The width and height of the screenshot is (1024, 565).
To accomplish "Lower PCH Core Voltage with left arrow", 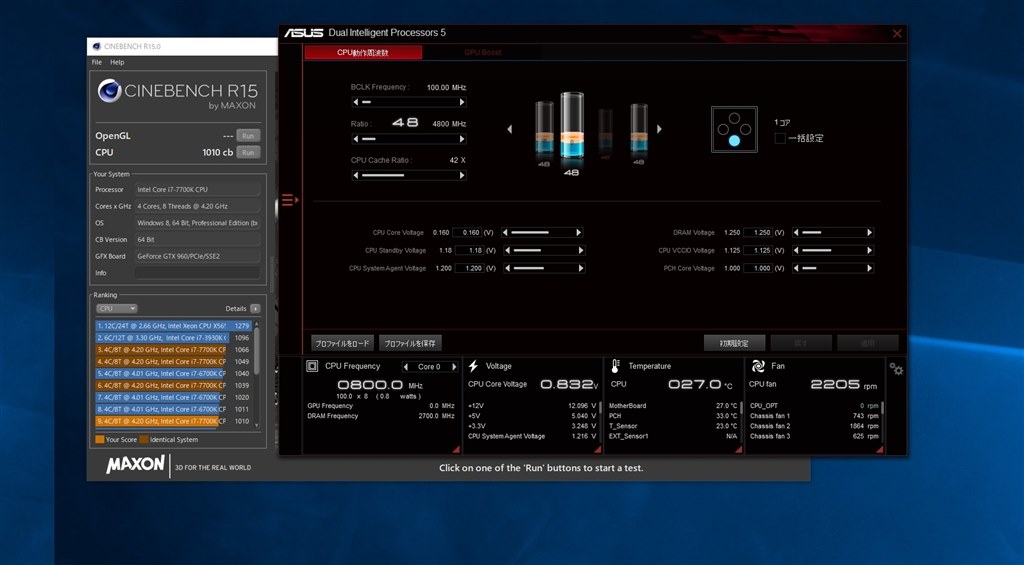I will pos(796,268).
